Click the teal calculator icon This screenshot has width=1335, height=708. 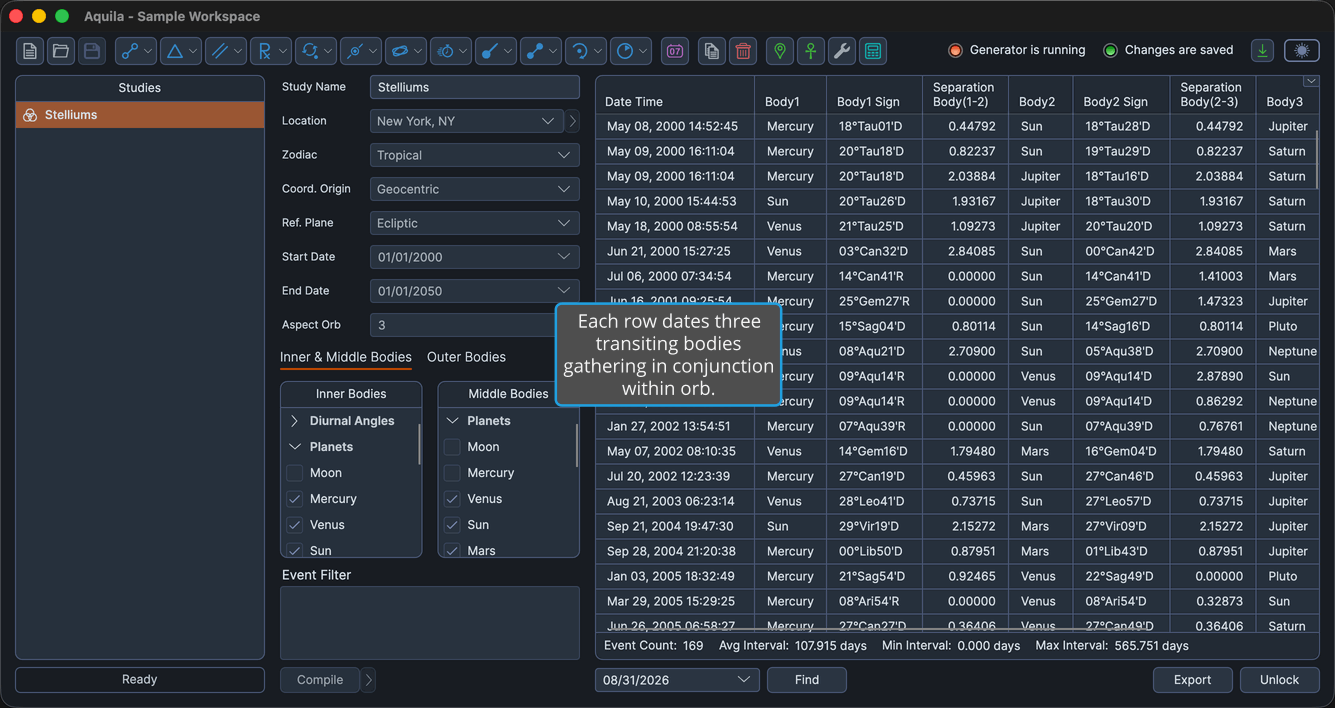[x=873, y=51]
